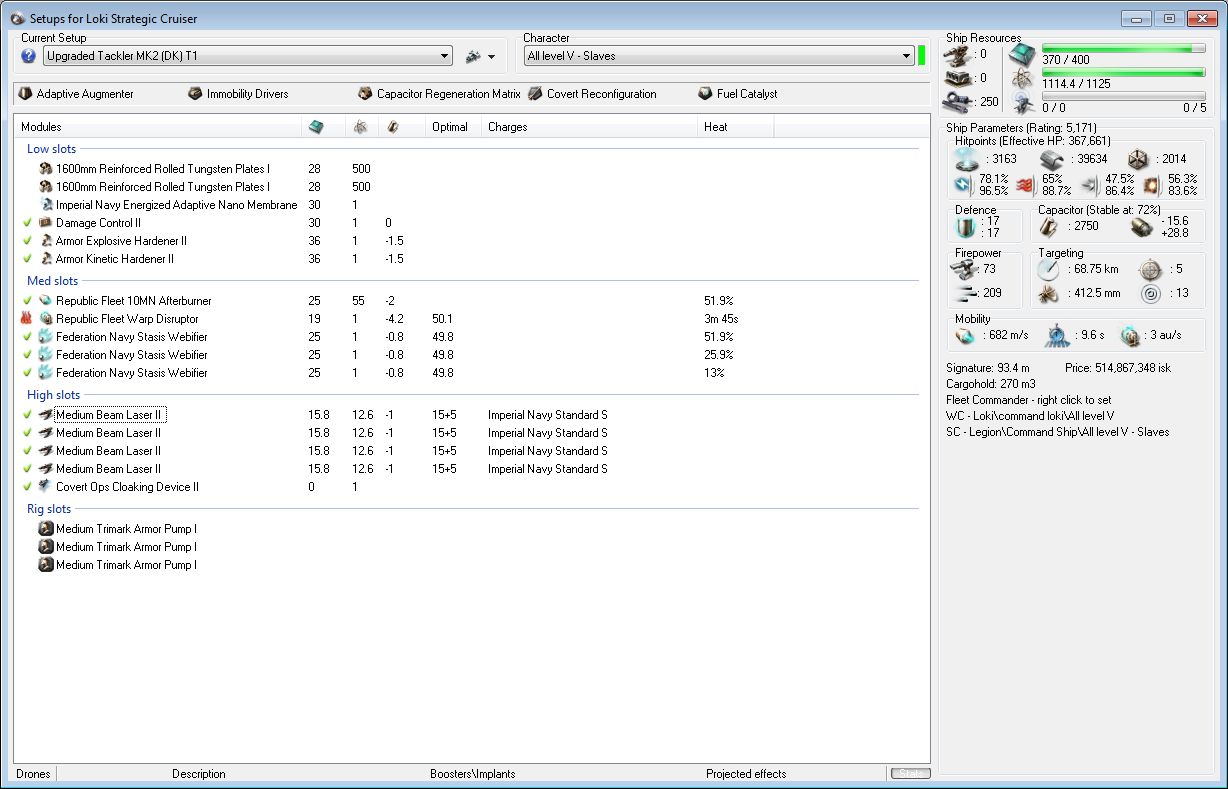Click the ship icon next to setup dropdown
Image resolution: width=1228 pixels, height=789 pixels.
click(474, 56)
